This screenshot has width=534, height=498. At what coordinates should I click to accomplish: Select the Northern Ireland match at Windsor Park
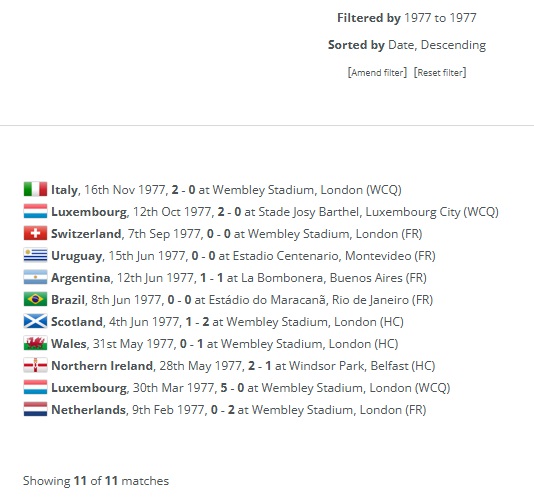(x=243, y=365)
